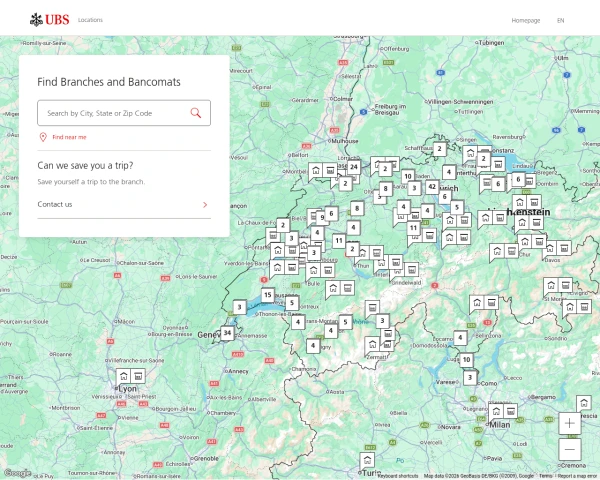
Task: Open the 9 locations cluster near Biel
Action: point(322,217)
